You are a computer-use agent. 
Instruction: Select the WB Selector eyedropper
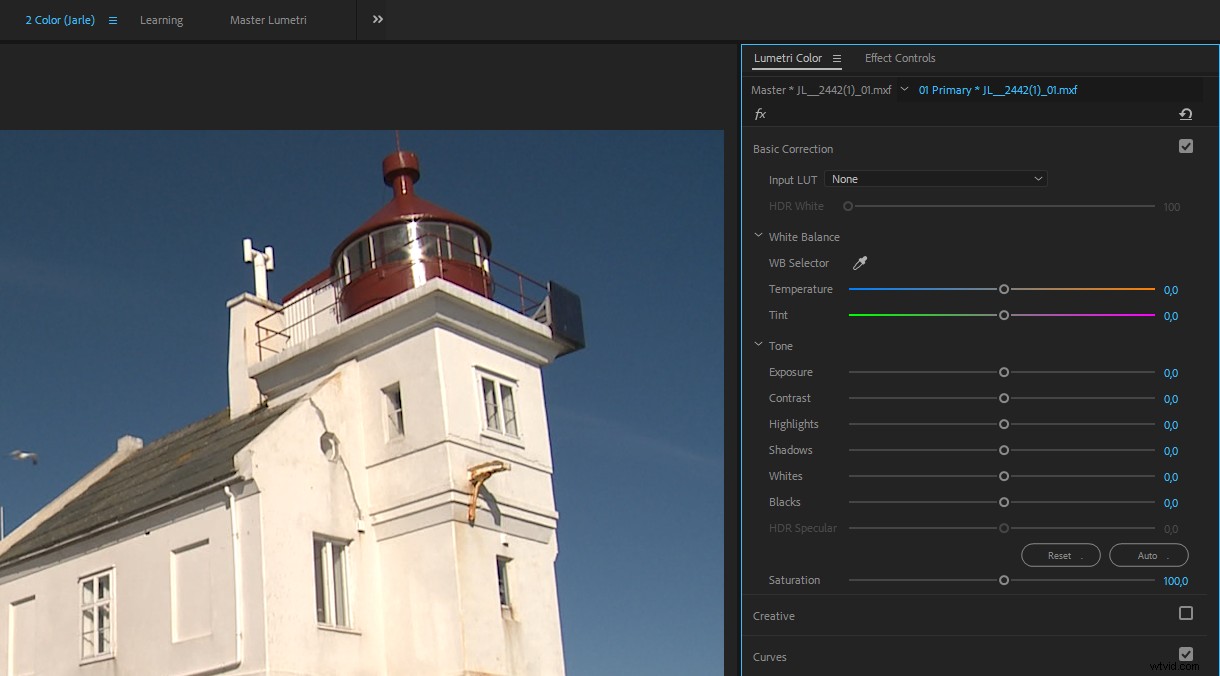[x=859, y=263]
